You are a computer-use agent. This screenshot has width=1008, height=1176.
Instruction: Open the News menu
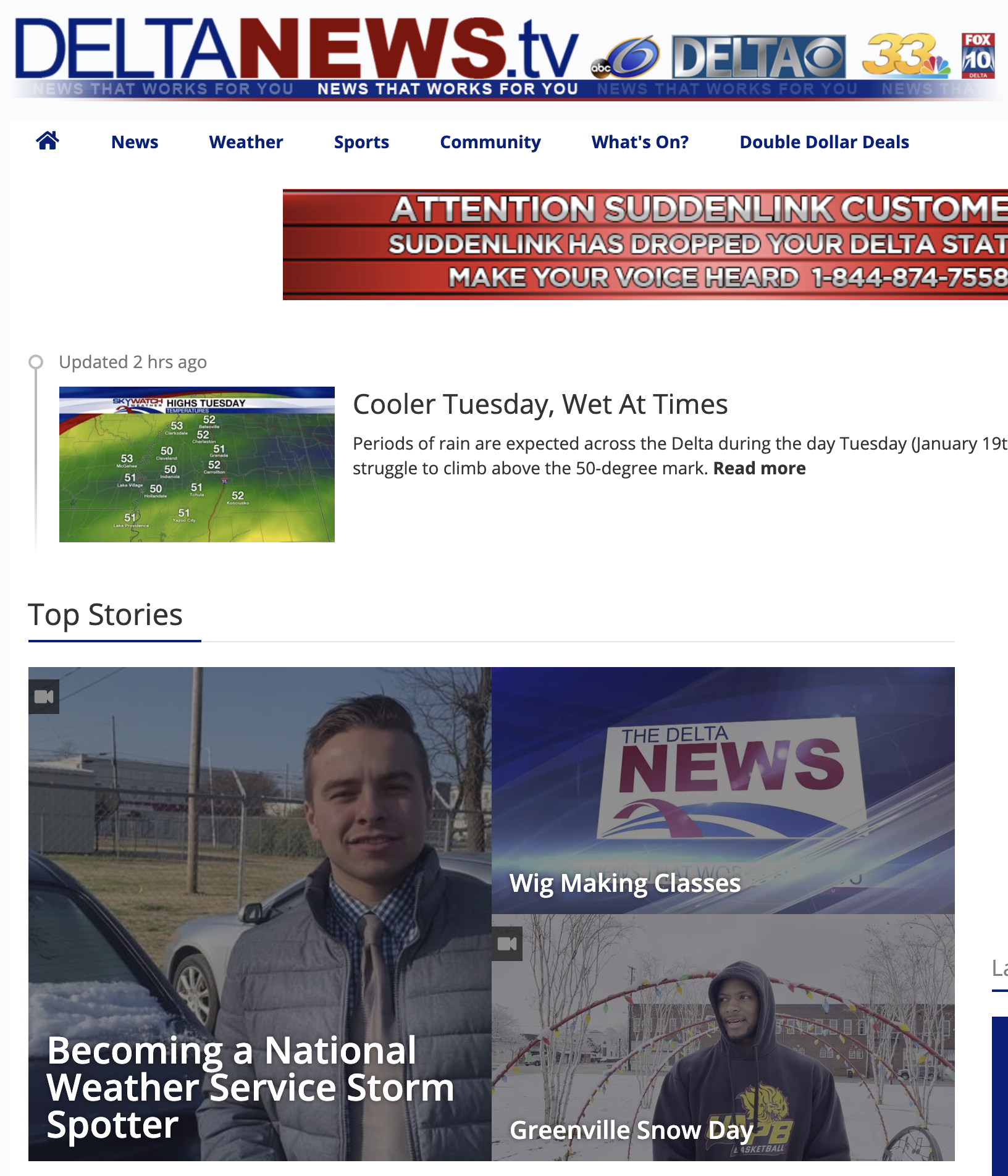click(135, 142)
